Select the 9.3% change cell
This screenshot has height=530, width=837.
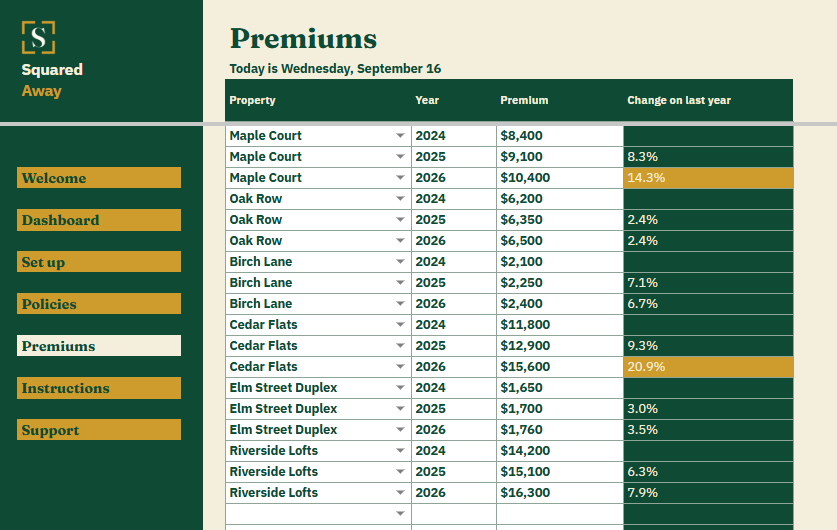pos(708,345)
